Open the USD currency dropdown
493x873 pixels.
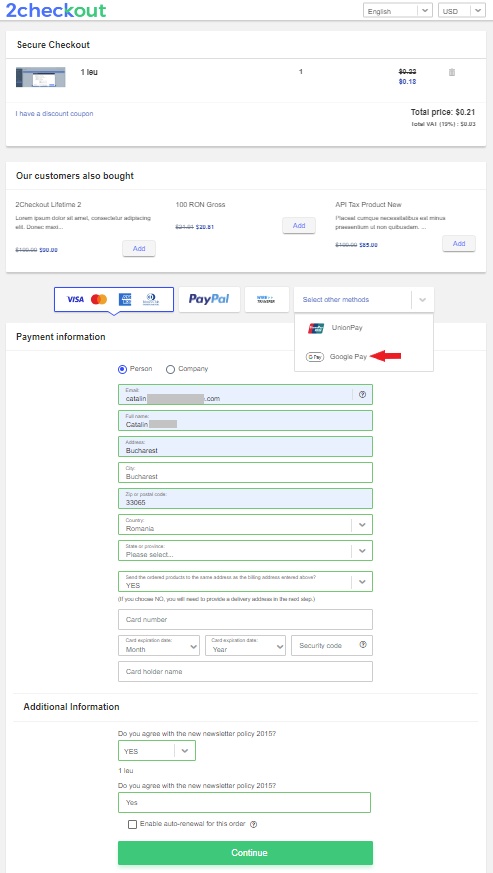[x=462, y=11]
